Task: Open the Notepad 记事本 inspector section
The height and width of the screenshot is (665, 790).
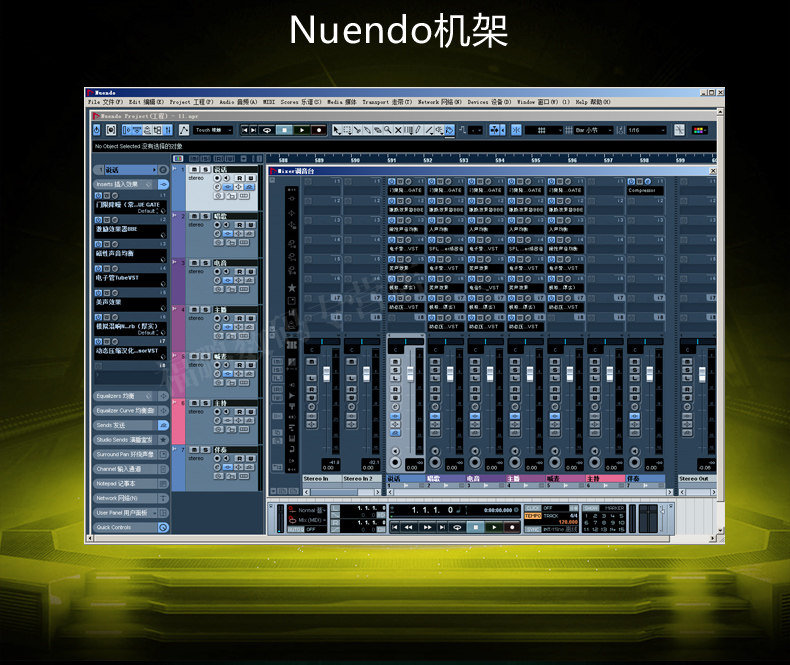Action: (x=130, y=484)
